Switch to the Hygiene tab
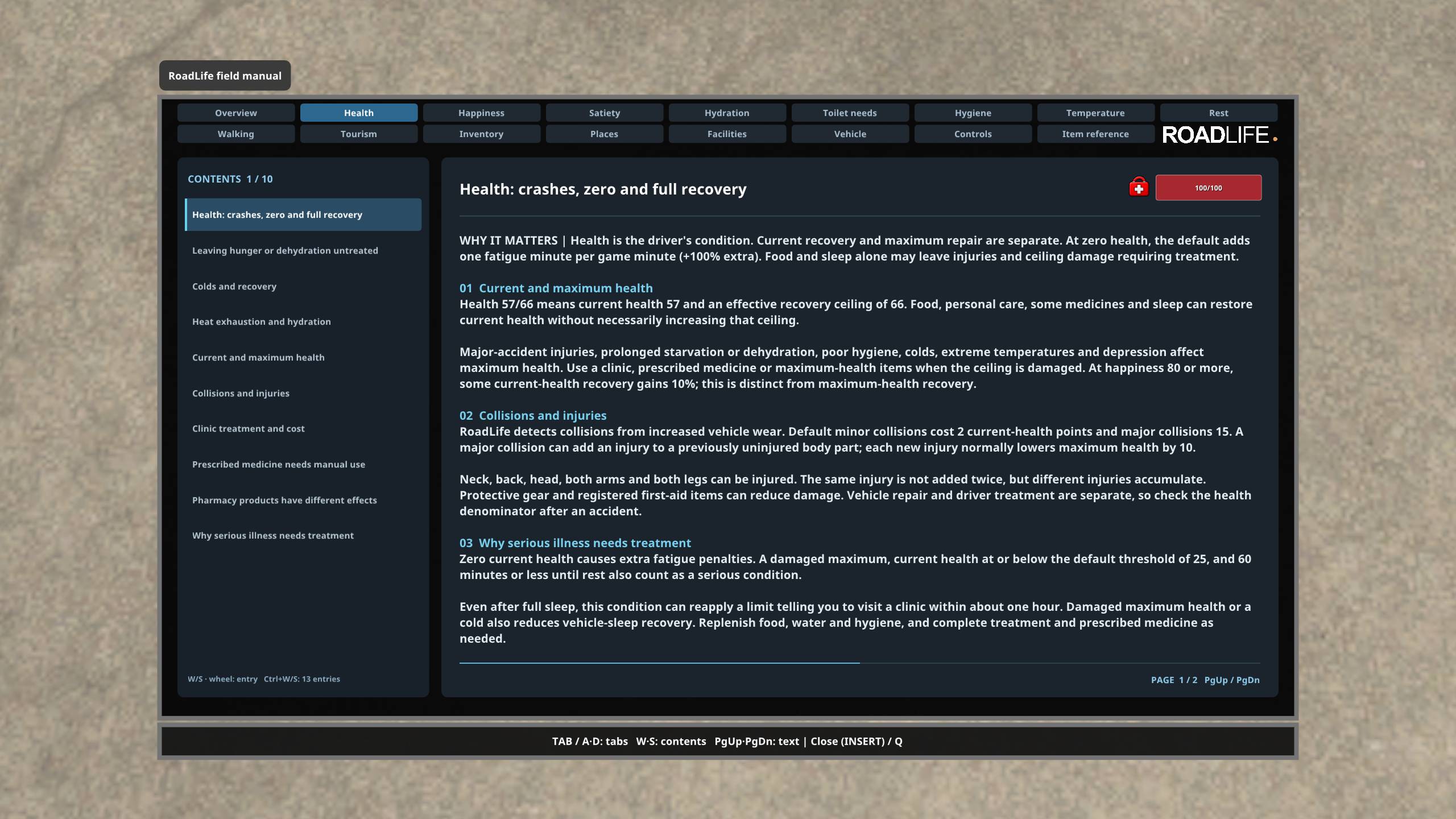This screenshot has height=819, width=1456. click(x=973, y=113)
